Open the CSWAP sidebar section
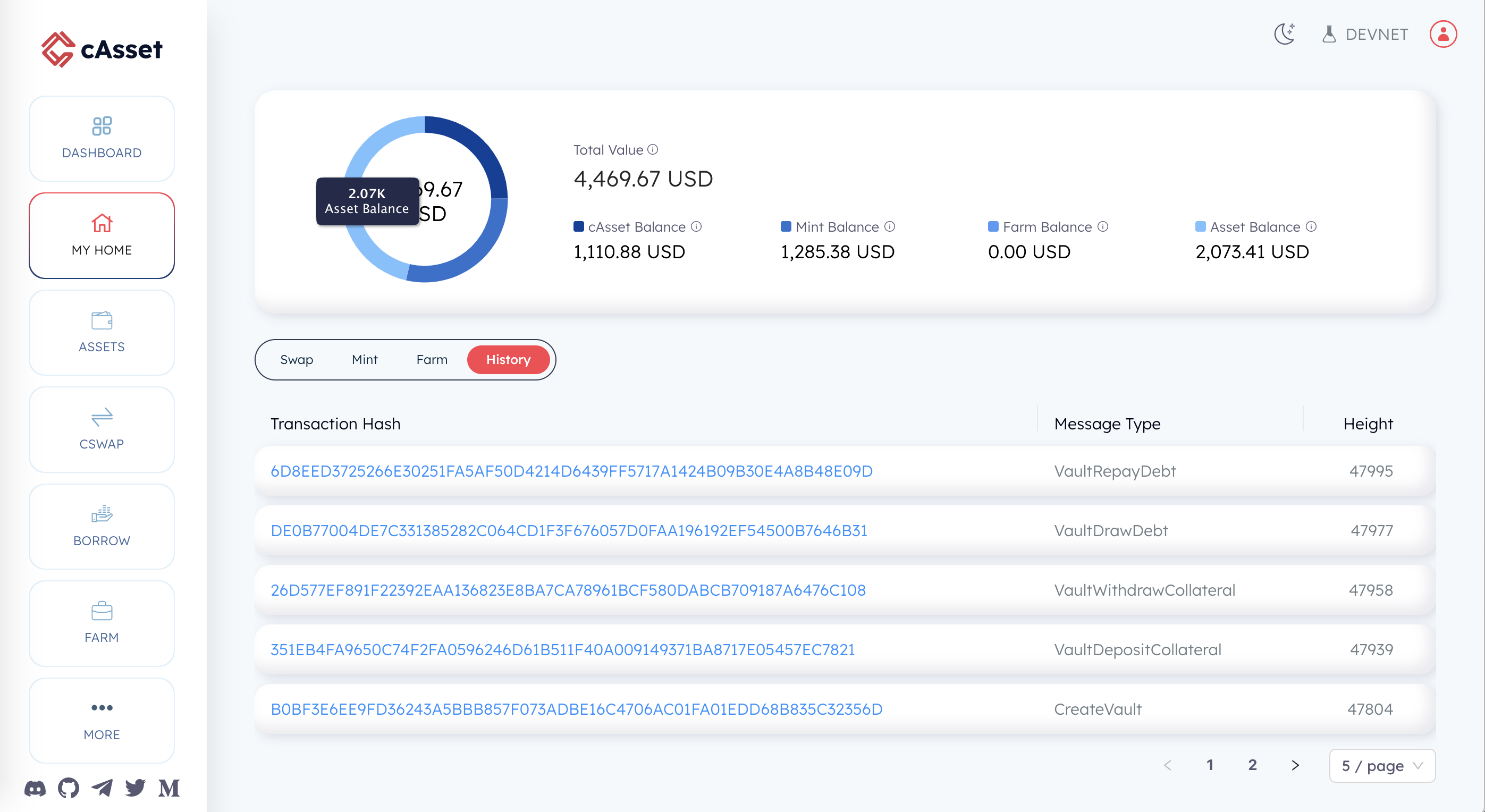The width and height of the screenshot is (1485, 812). 102,429
